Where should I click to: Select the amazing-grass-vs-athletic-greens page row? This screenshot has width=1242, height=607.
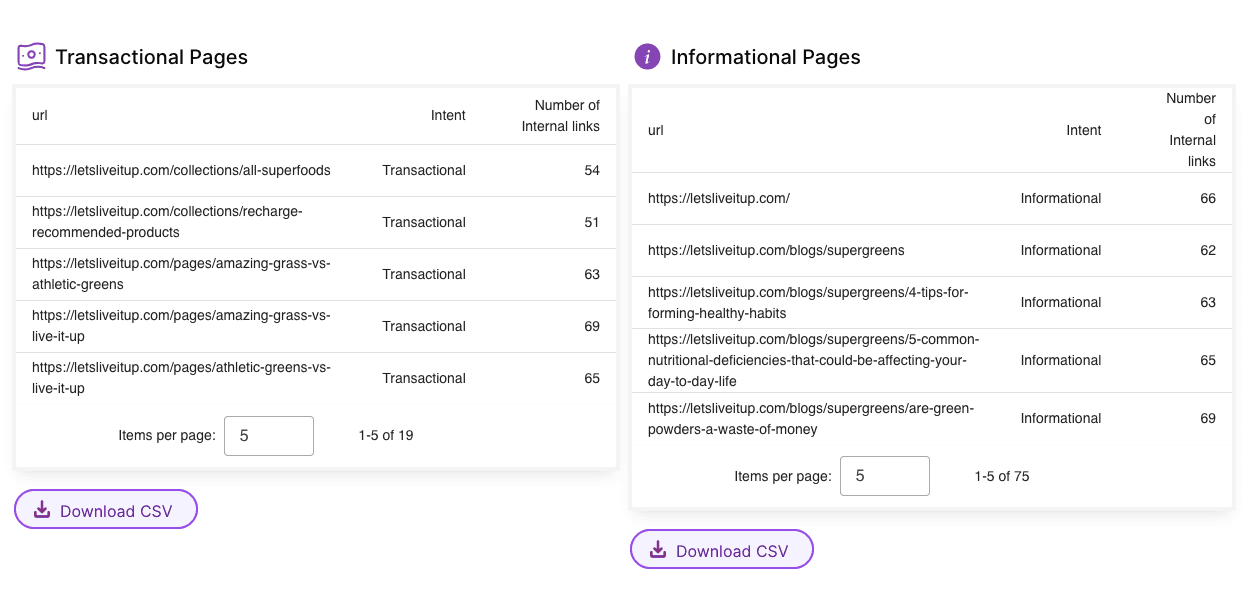(x=181, y=275)
